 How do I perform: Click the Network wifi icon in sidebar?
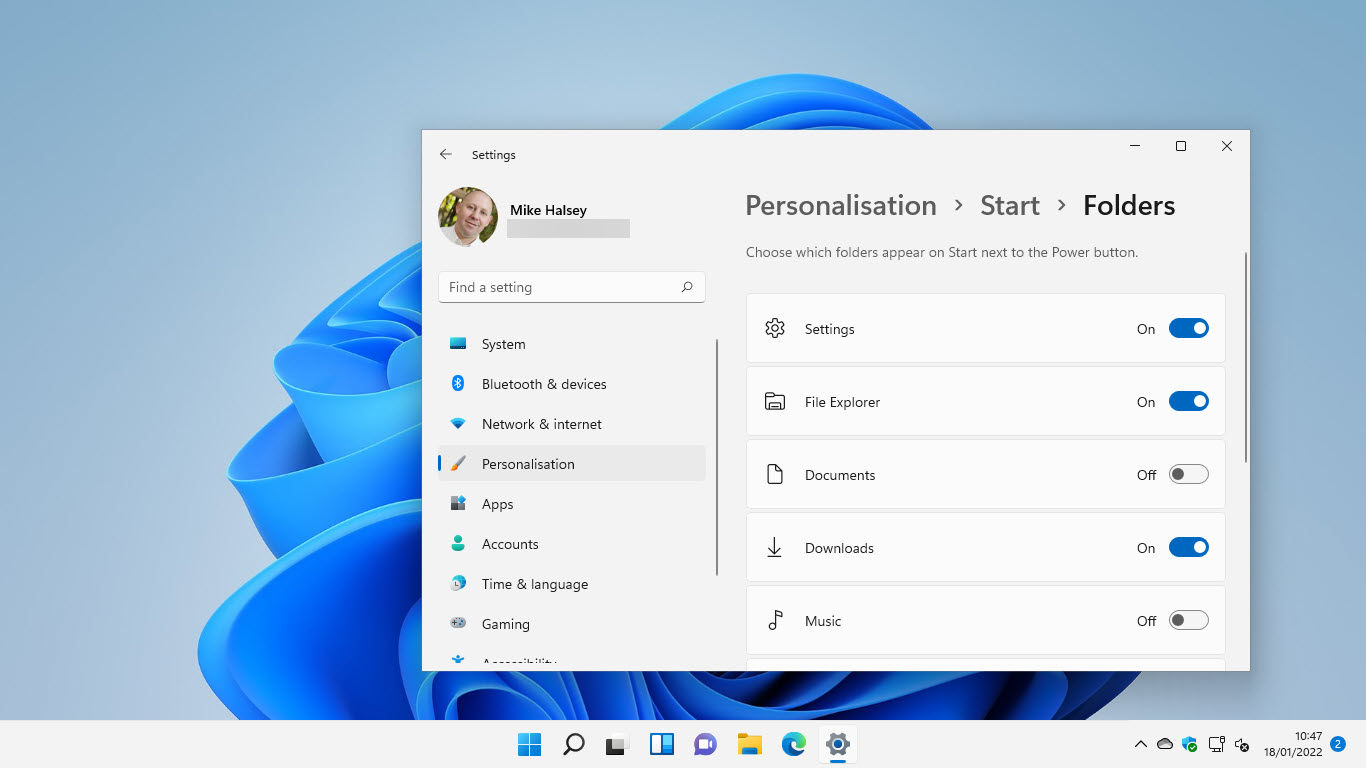(458, 424)
